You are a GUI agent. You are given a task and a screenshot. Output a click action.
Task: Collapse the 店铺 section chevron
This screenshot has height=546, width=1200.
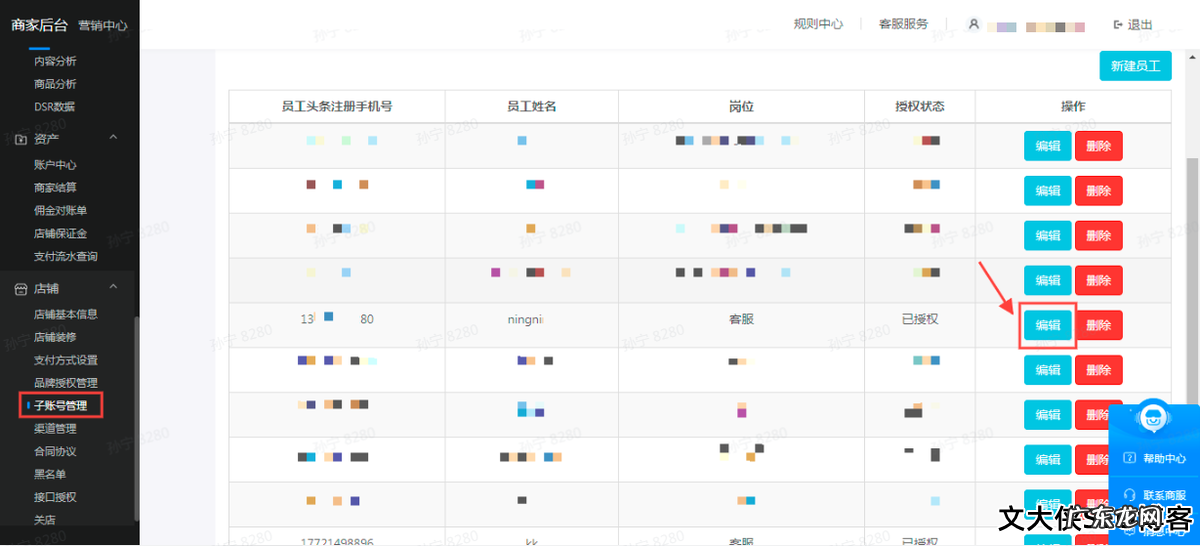[113, 288]
